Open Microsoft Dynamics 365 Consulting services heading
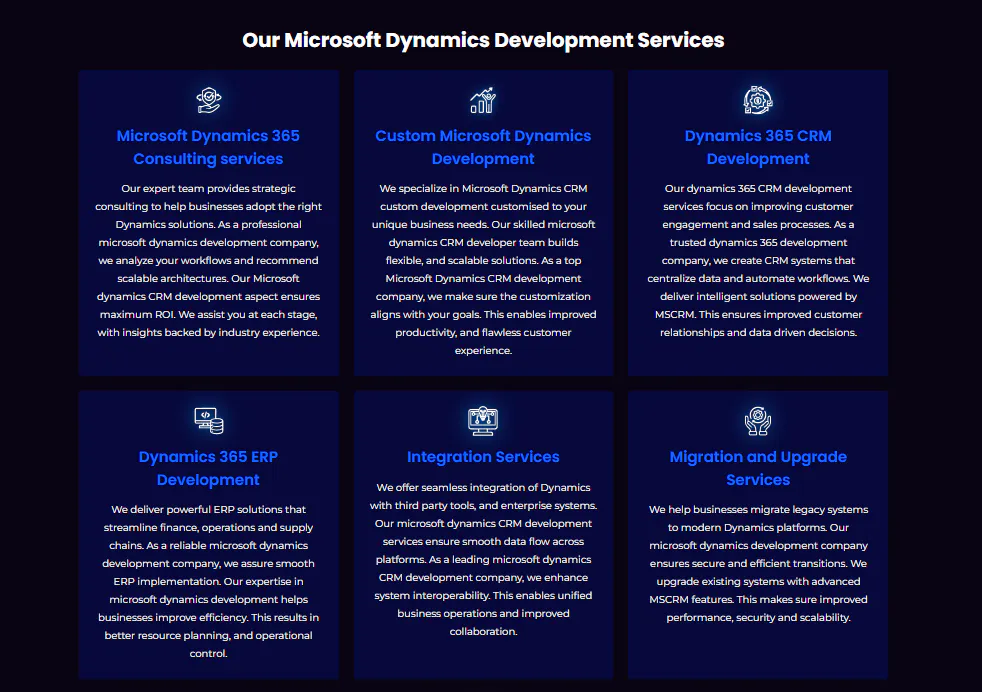982x692 pixels. coord(208,147)
